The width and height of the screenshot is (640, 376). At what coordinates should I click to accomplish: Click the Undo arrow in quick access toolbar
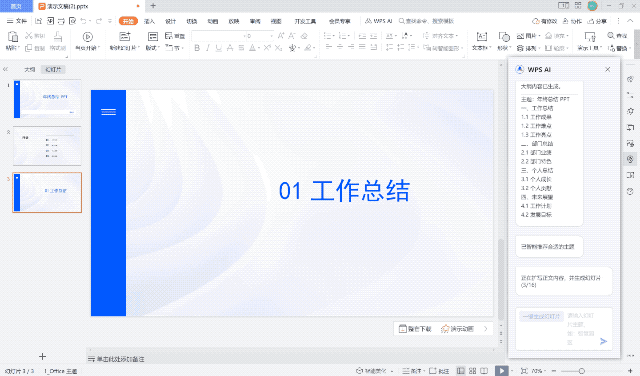[84, 21]
